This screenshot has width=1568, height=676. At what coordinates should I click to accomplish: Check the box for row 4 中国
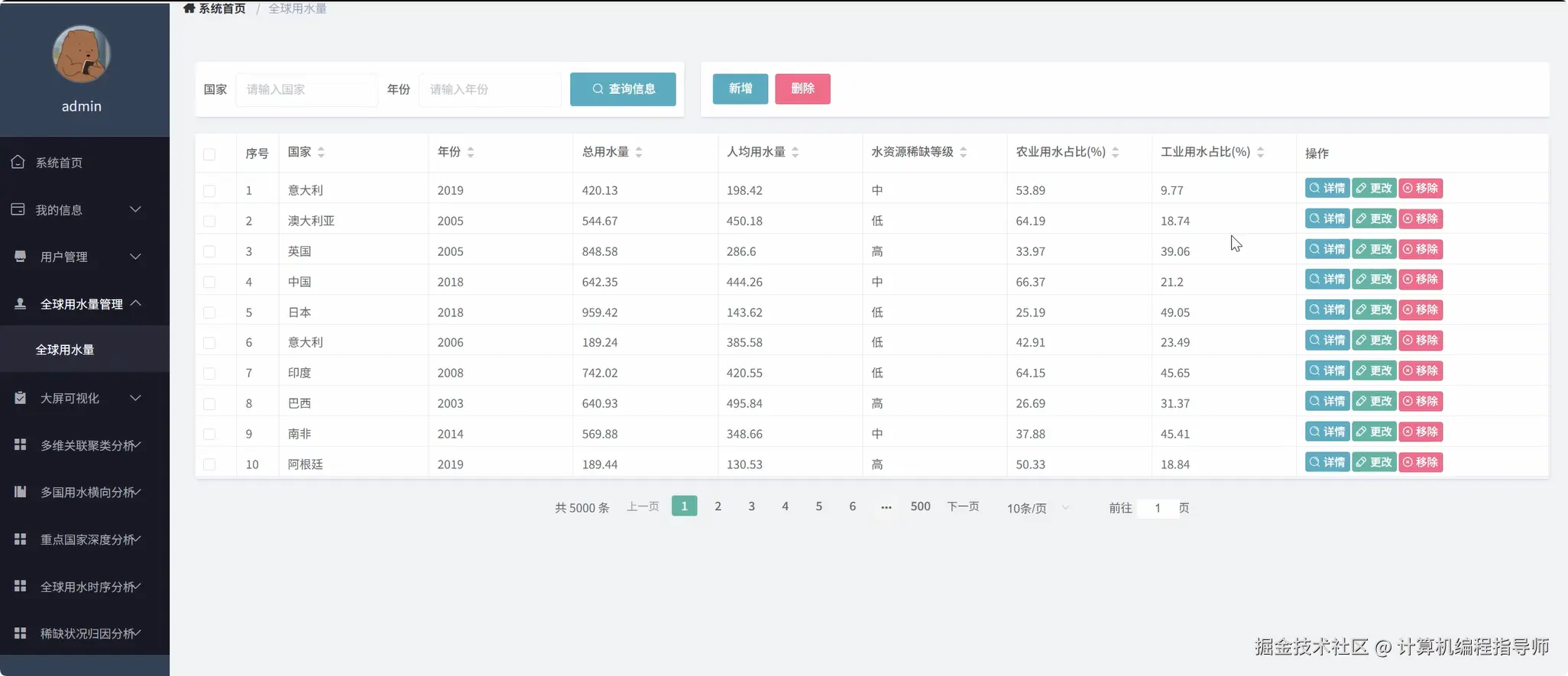coord(209,283)
